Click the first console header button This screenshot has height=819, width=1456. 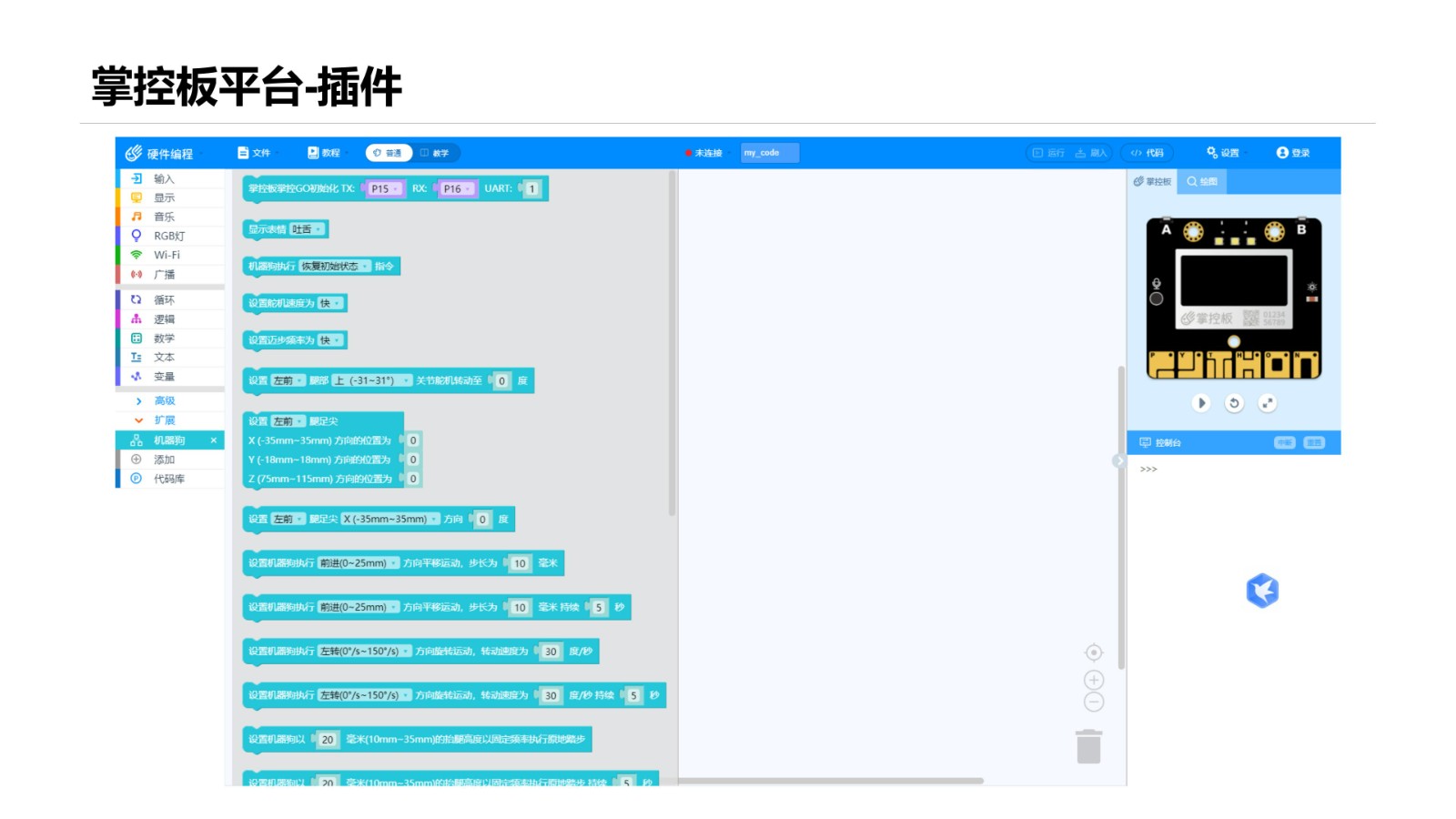[1284, 443]
